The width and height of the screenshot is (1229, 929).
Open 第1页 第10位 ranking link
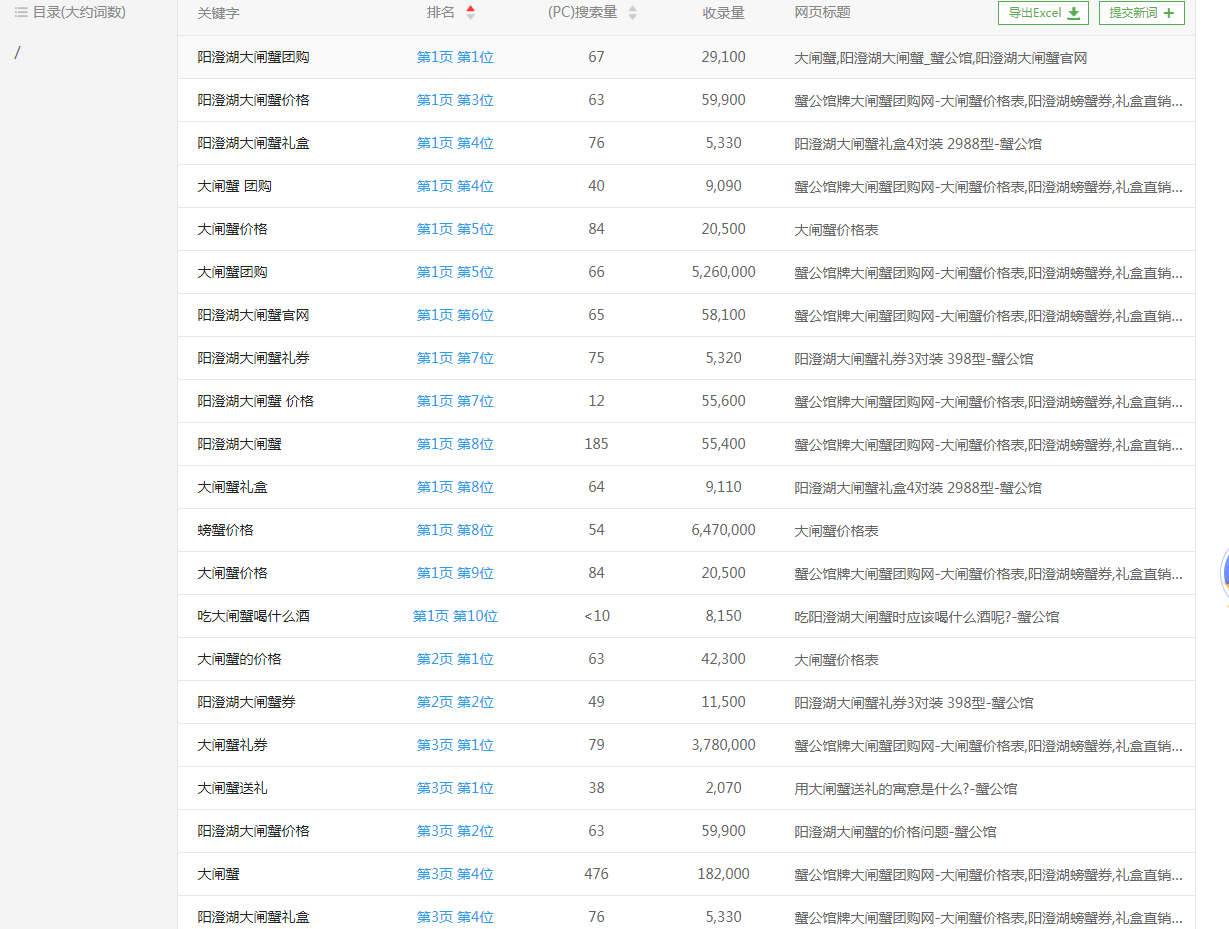pyautogui.click(x=455, y=616)
